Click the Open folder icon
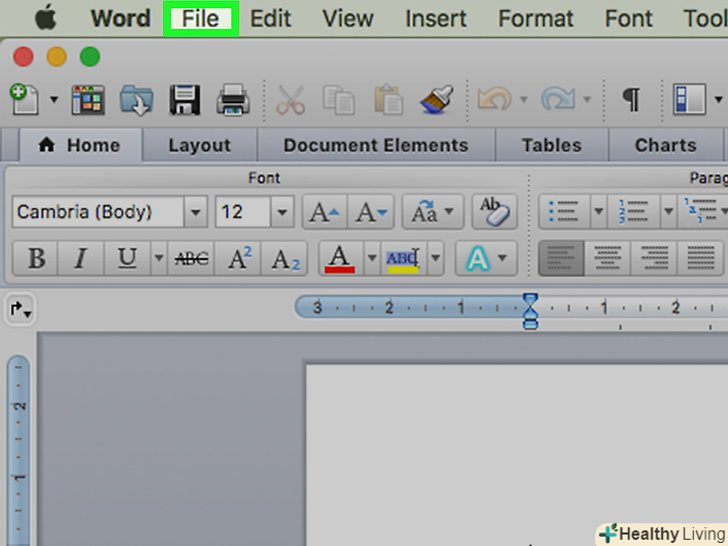 coord(136,99)
